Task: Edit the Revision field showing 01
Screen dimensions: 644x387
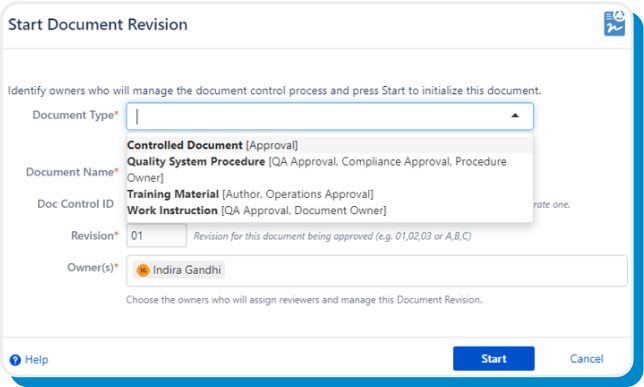Action: pos(156,235)
